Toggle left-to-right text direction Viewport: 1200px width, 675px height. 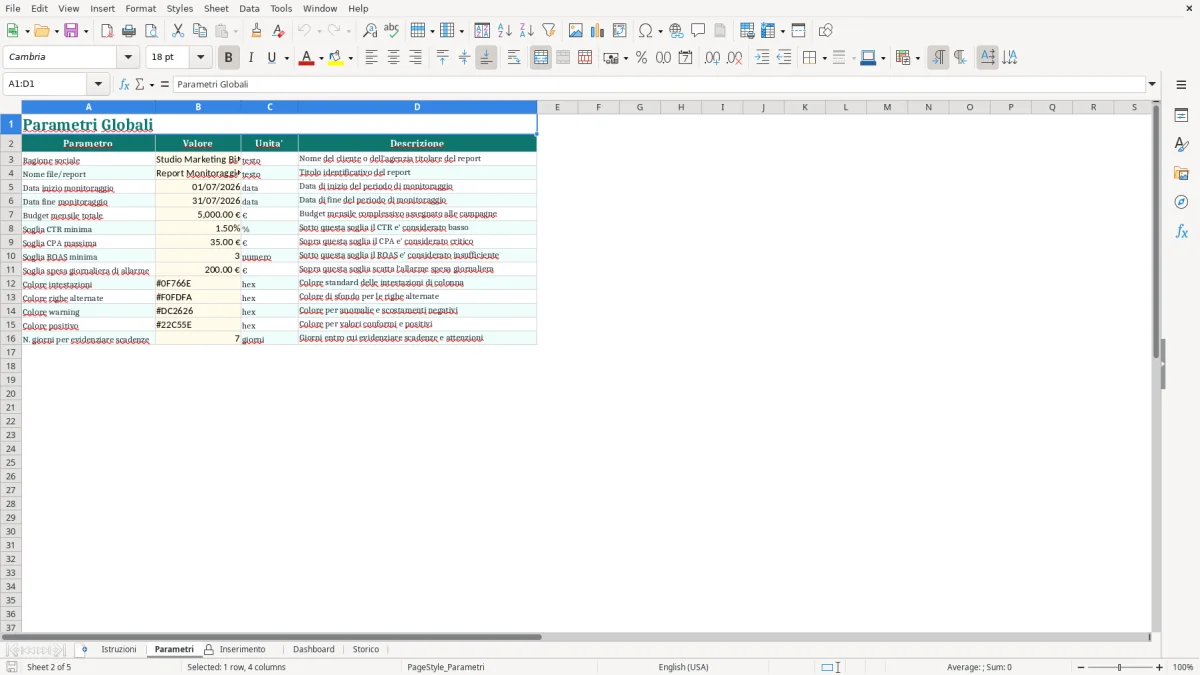click(938, 58)
